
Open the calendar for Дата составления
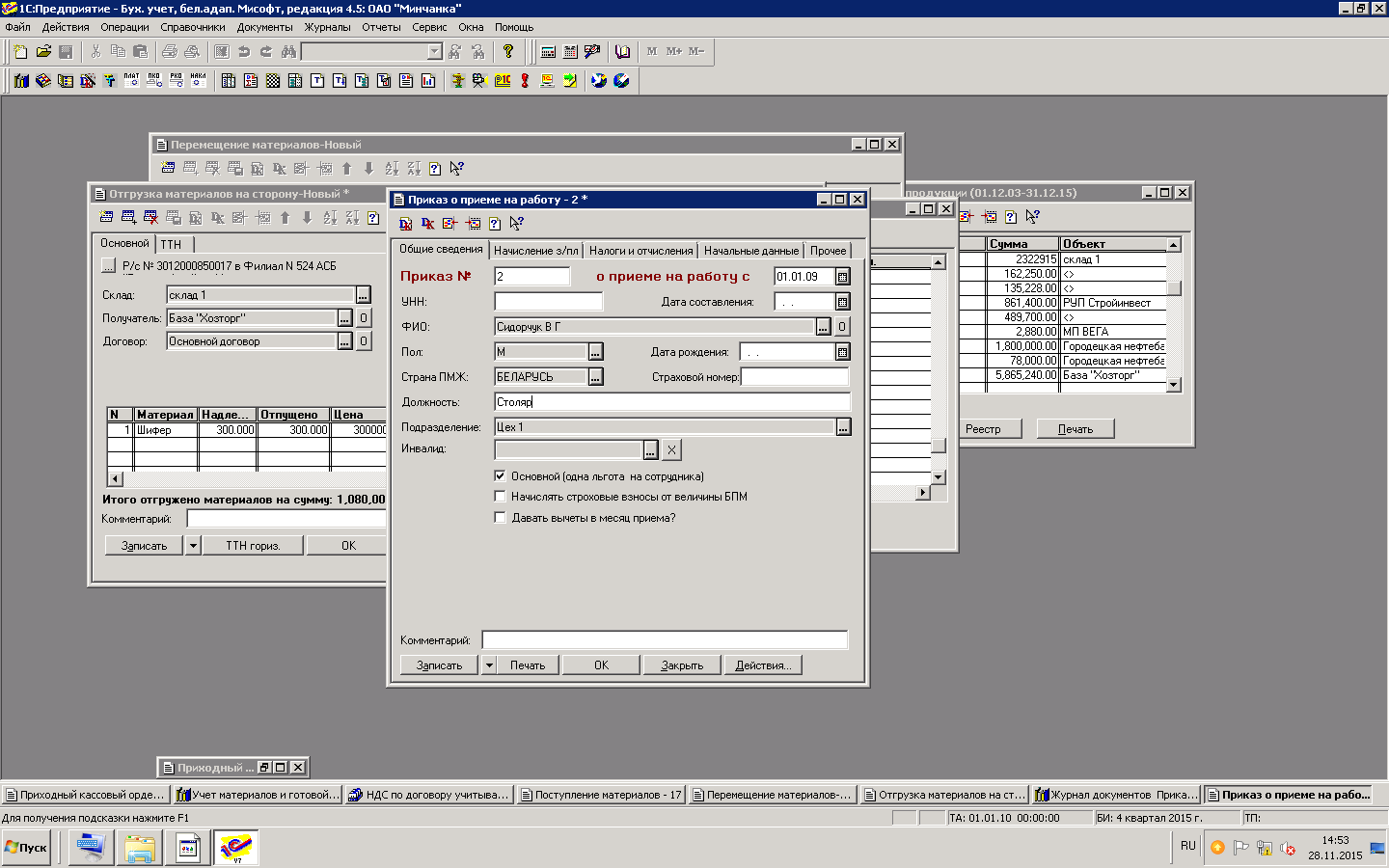[x=842, y=302]
